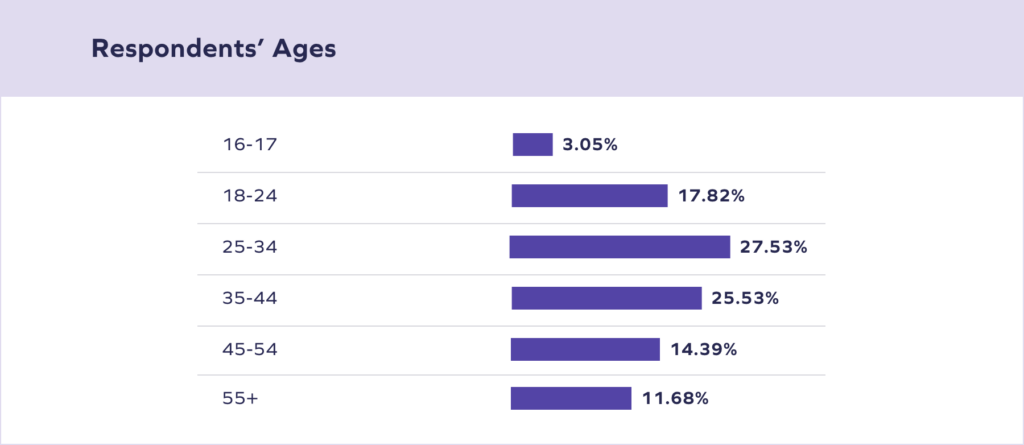1024x445 pixels.
Task: Select the 25.53% value label
Action: (744, 298)
